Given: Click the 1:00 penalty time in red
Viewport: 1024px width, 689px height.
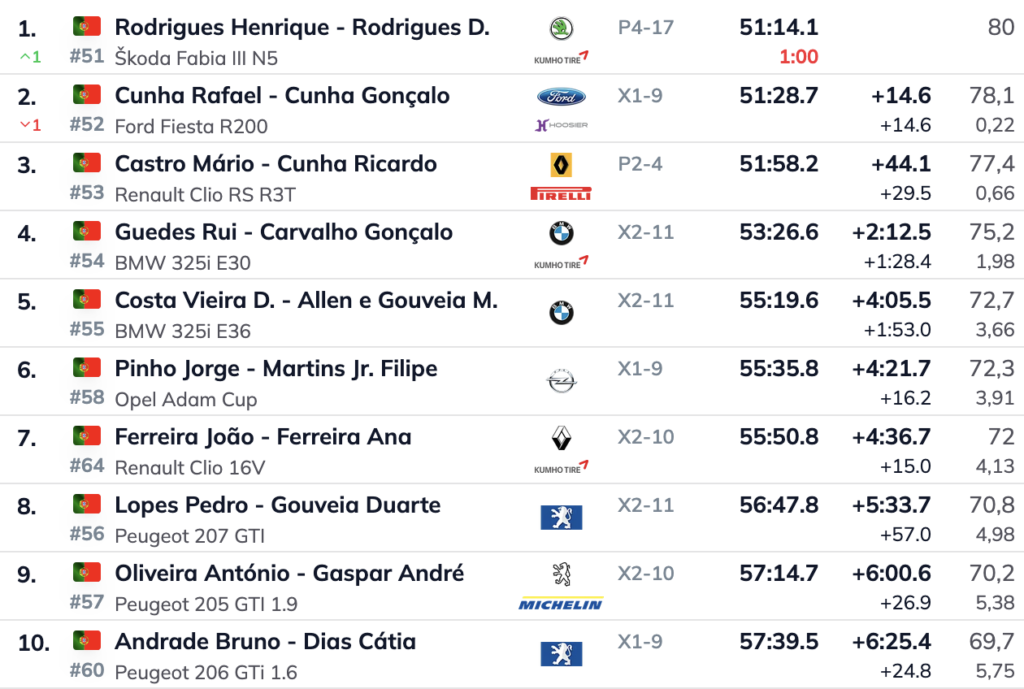Looking at the screenshot, I should tap(798, 57).
